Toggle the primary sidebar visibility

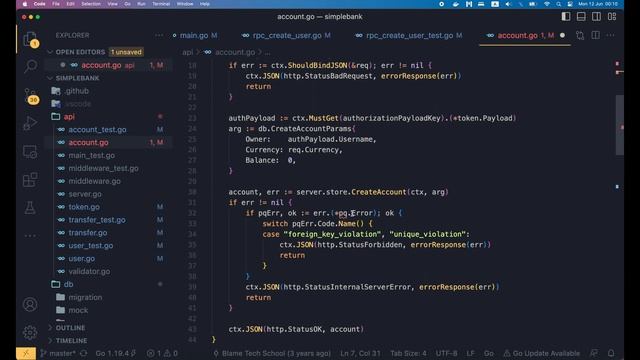[566, 17]
